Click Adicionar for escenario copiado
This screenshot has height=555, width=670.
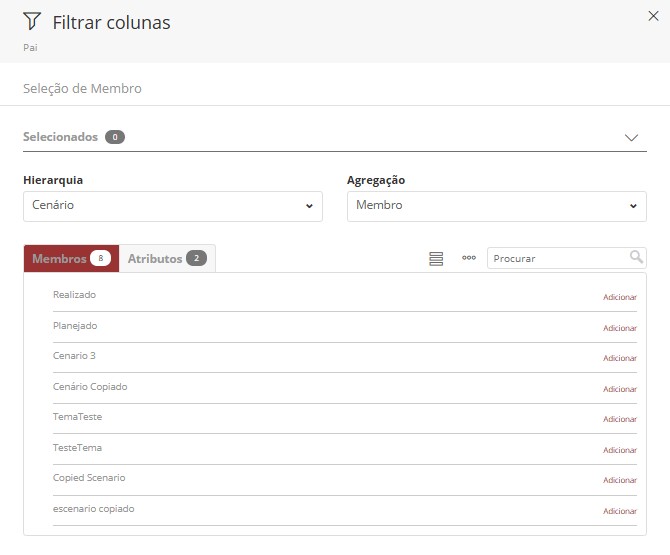[619, 511]
